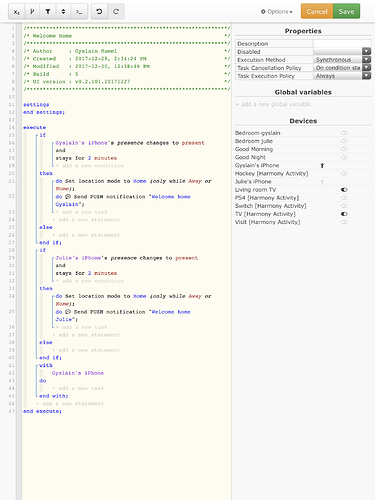Open the Disabled dropdown
375x500 pixels.
342,51
